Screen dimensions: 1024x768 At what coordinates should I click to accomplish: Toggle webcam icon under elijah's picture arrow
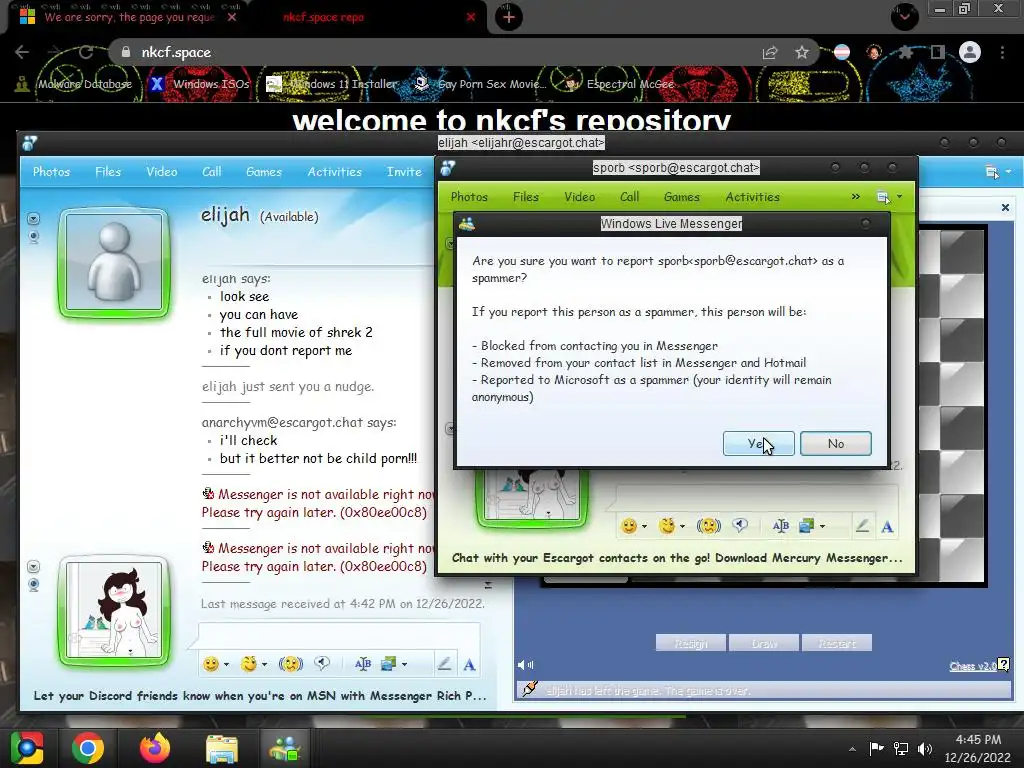pos(33,236)
